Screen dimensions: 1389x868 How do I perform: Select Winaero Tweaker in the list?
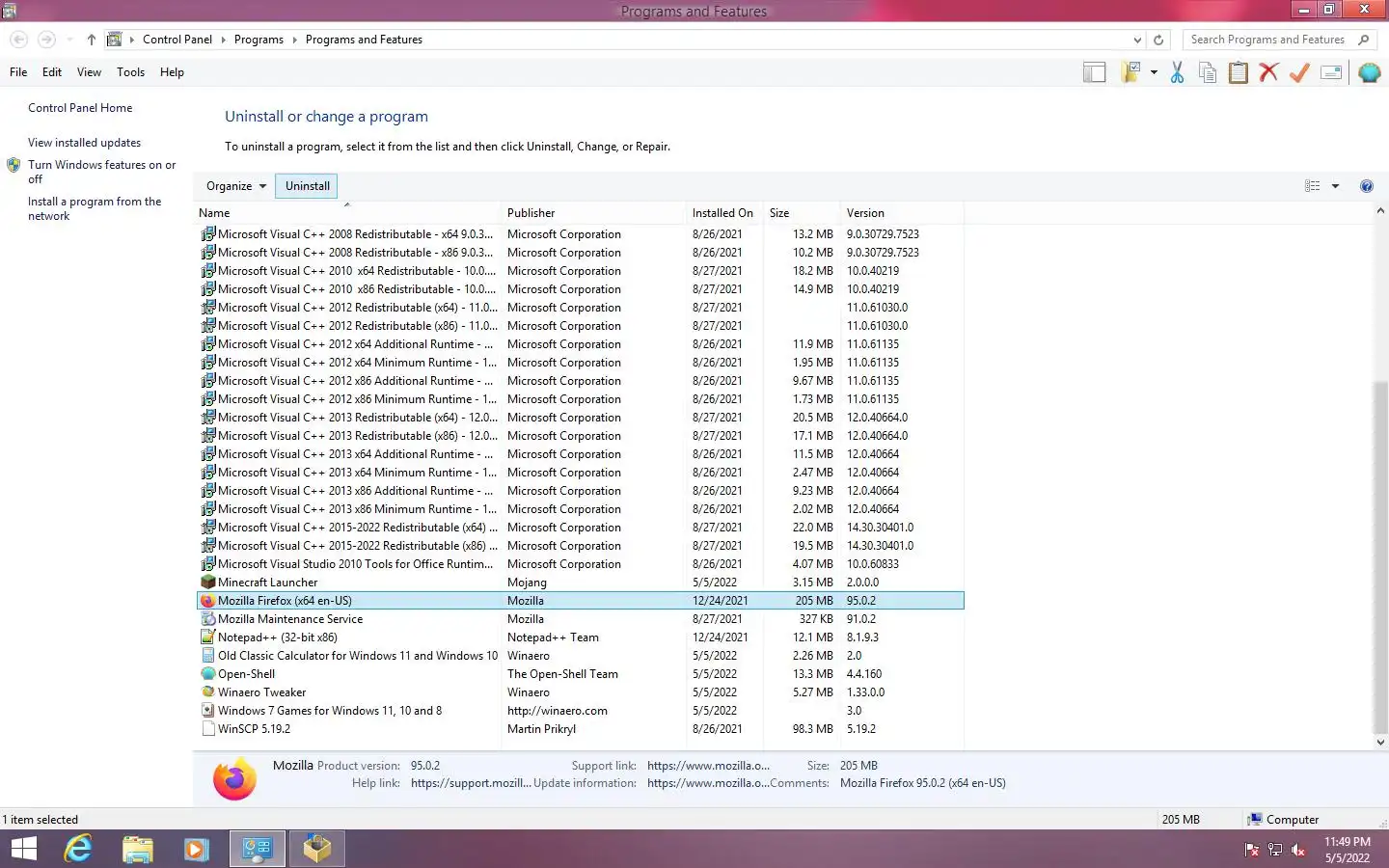tap(581, 692)
